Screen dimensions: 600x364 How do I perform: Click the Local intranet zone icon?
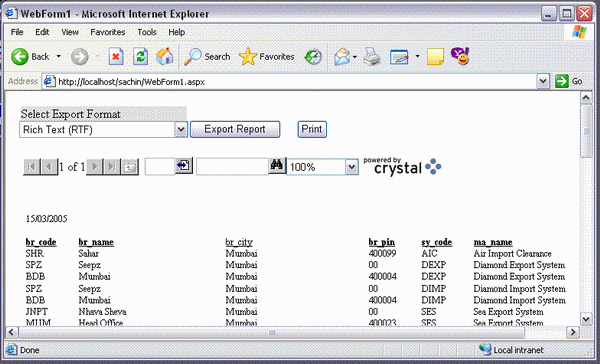485,349
